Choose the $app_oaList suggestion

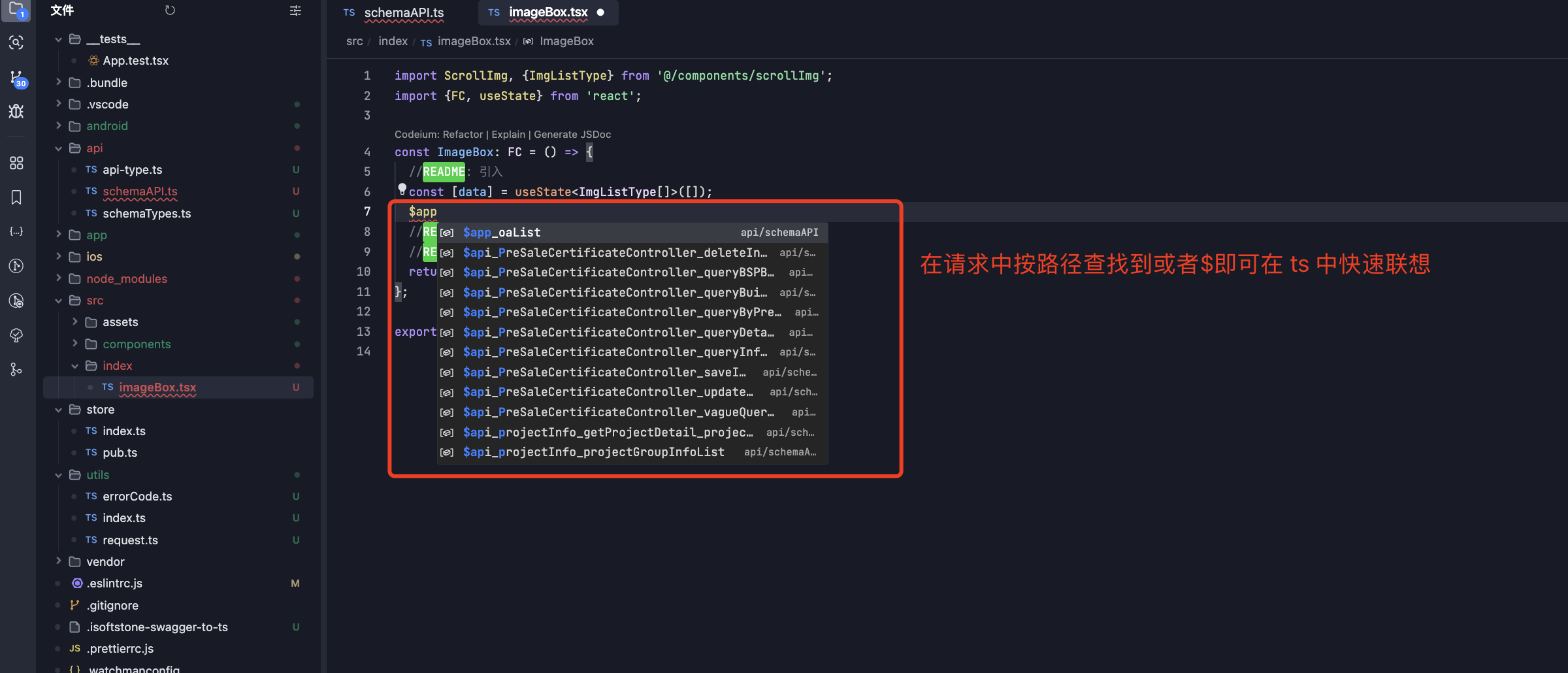tap(632, 233)
